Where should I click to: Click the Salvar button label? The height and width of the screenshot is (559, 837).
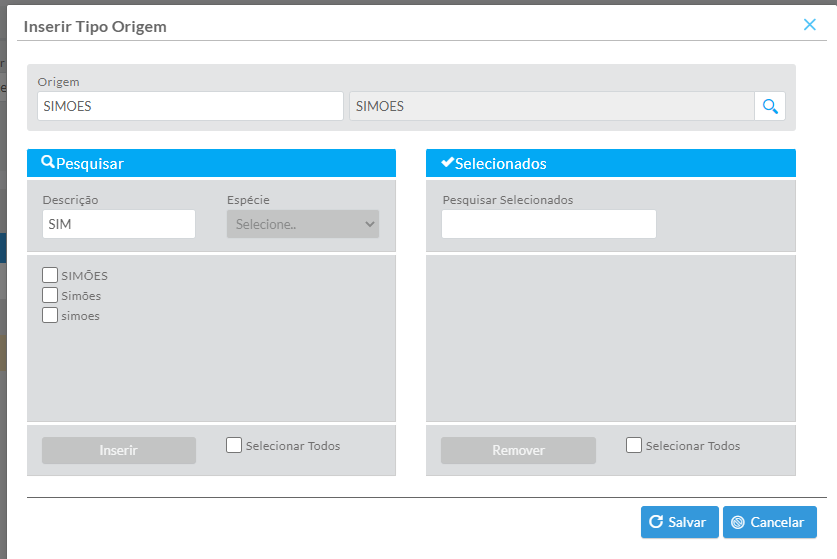[x=687, y=522]
